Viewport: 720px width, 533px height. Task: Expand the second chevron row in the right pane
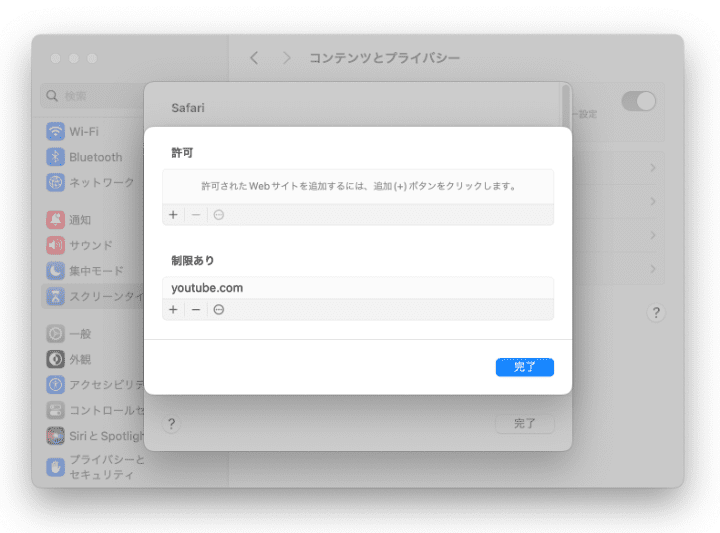pyautogui.click(x=653, y=202)
